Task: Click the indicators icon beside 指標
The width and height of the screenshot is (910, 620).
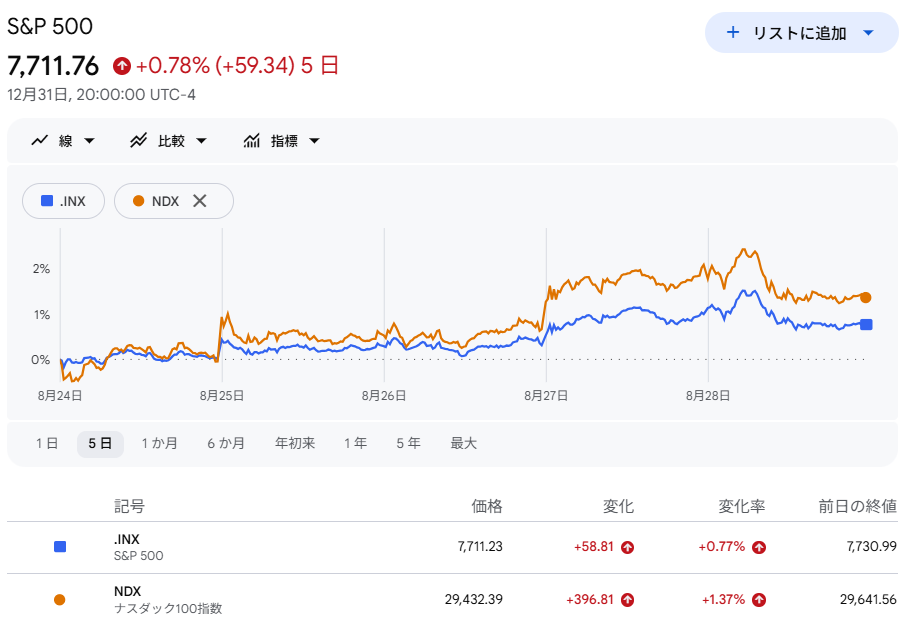Action: pos(251,140)
